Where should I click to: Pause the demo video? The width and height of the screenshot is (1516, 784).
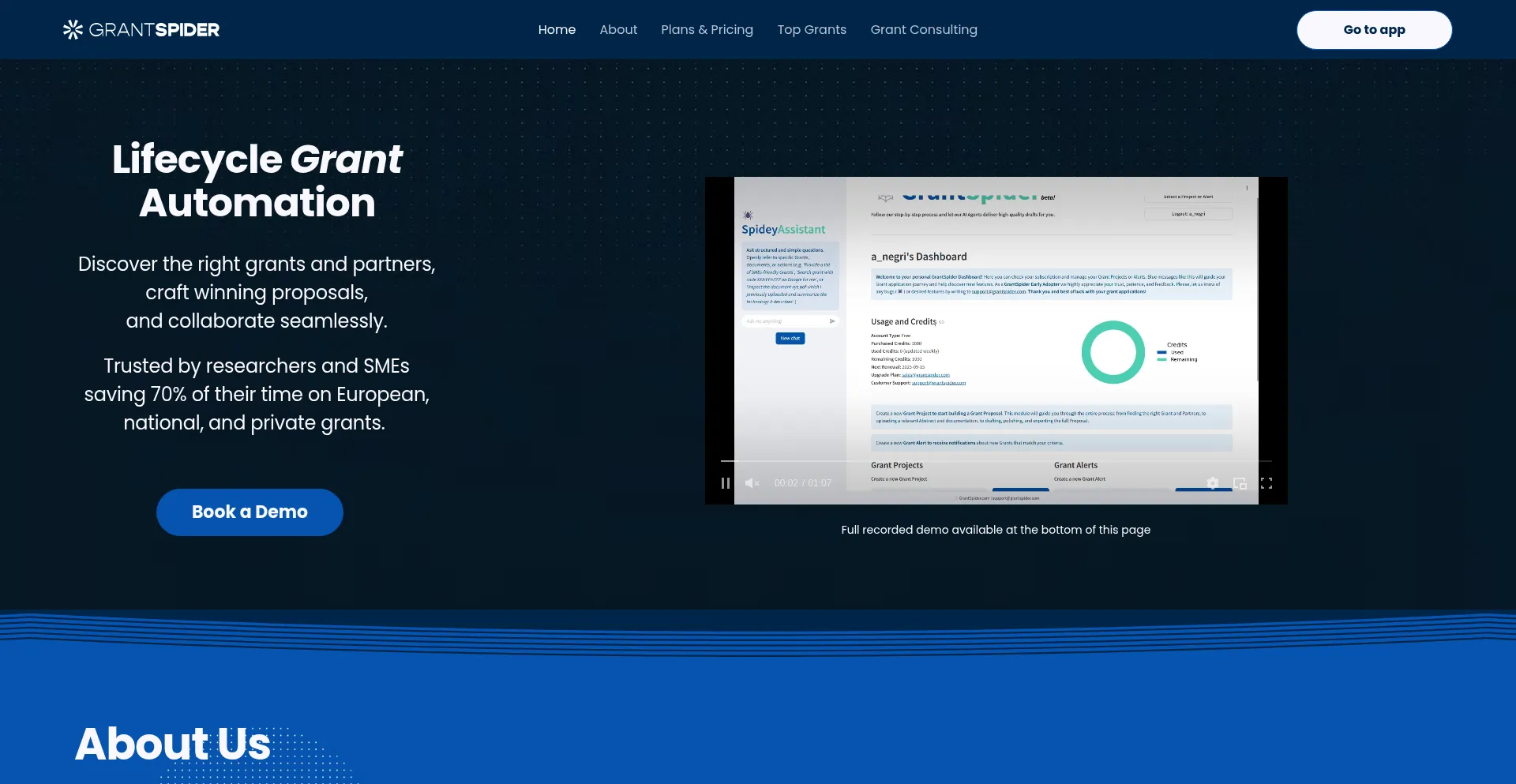click(725, 483)
